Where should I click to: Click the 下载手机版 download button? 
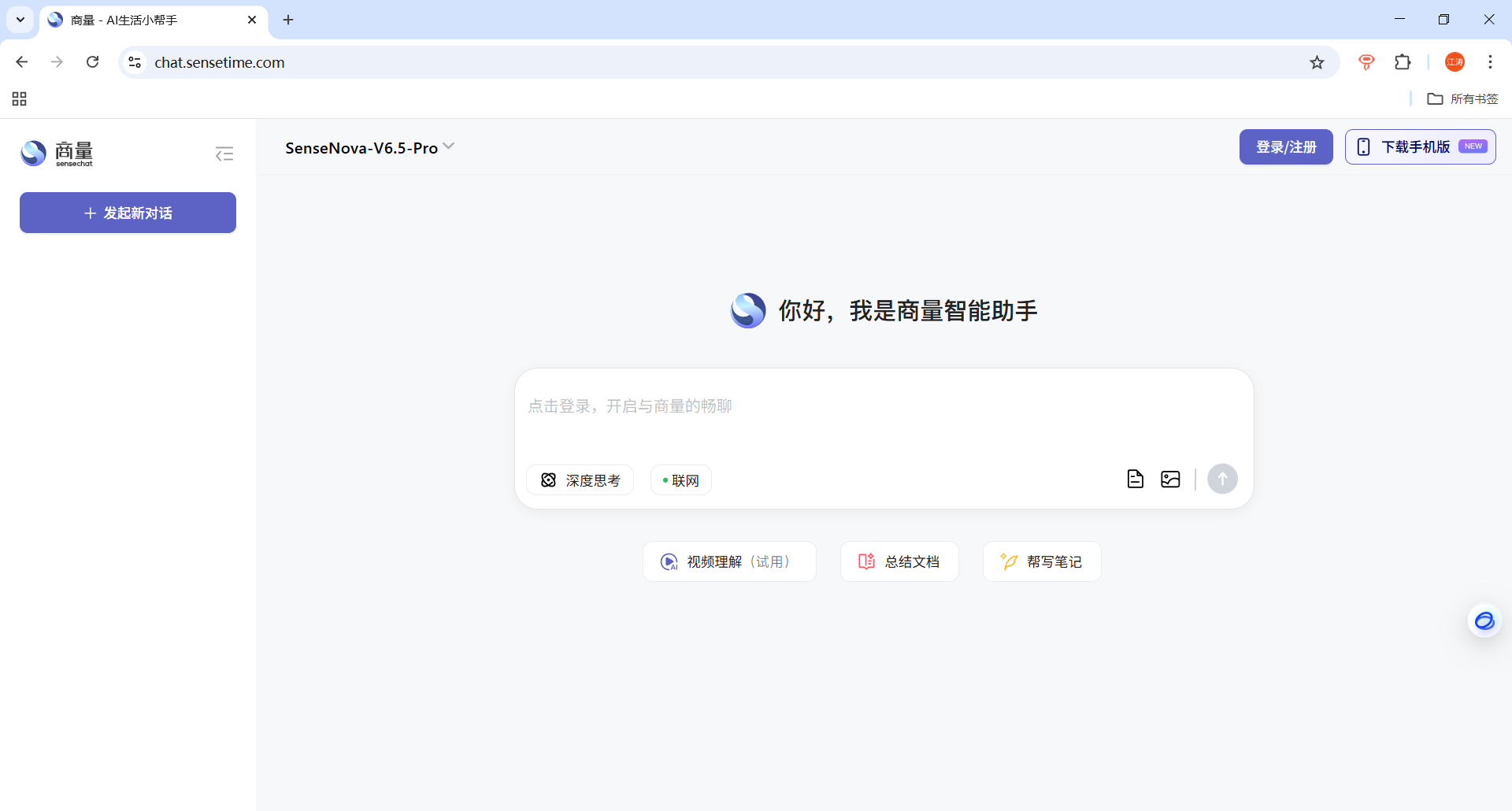tap(1420, 147)
